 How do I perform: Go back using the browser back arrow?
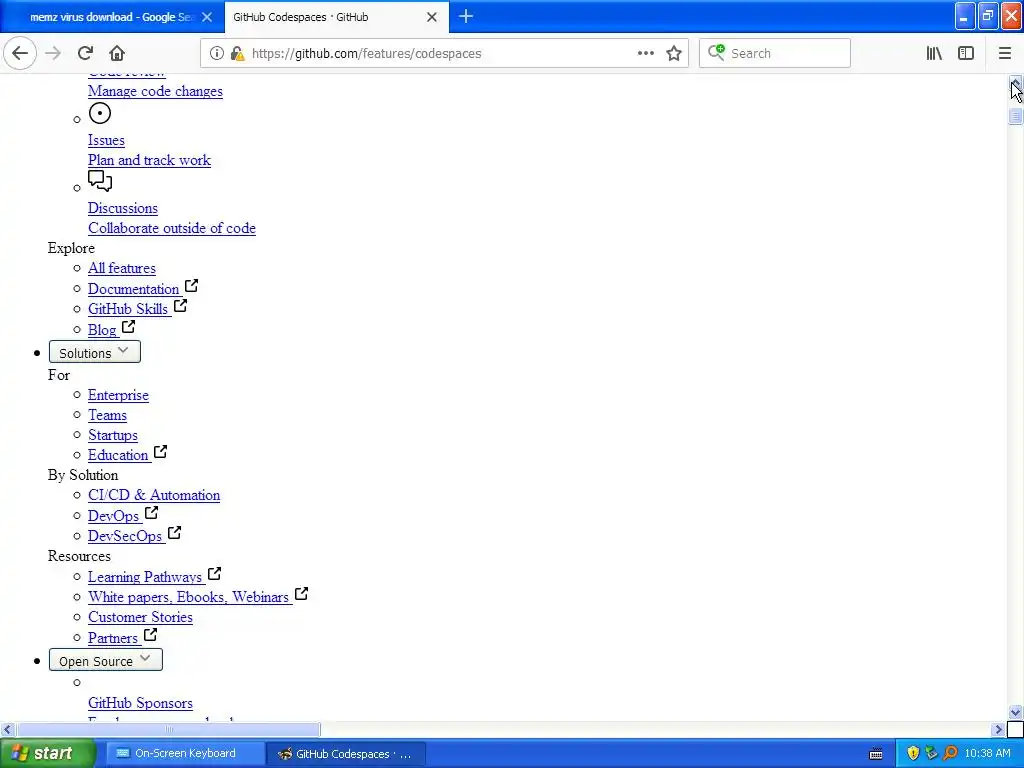coord(20,53)
